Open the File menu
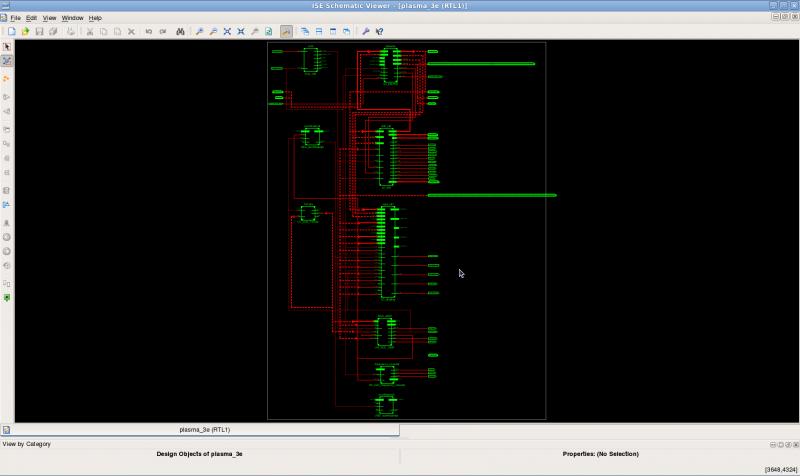The width and height of the screenshot is (800, 476). tap(15, 18)
